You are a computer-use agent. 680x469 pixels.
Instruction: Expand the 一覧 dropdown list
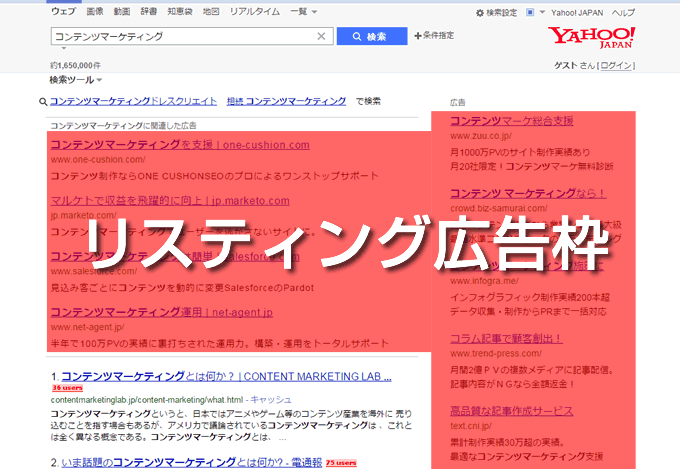(304, 12)
